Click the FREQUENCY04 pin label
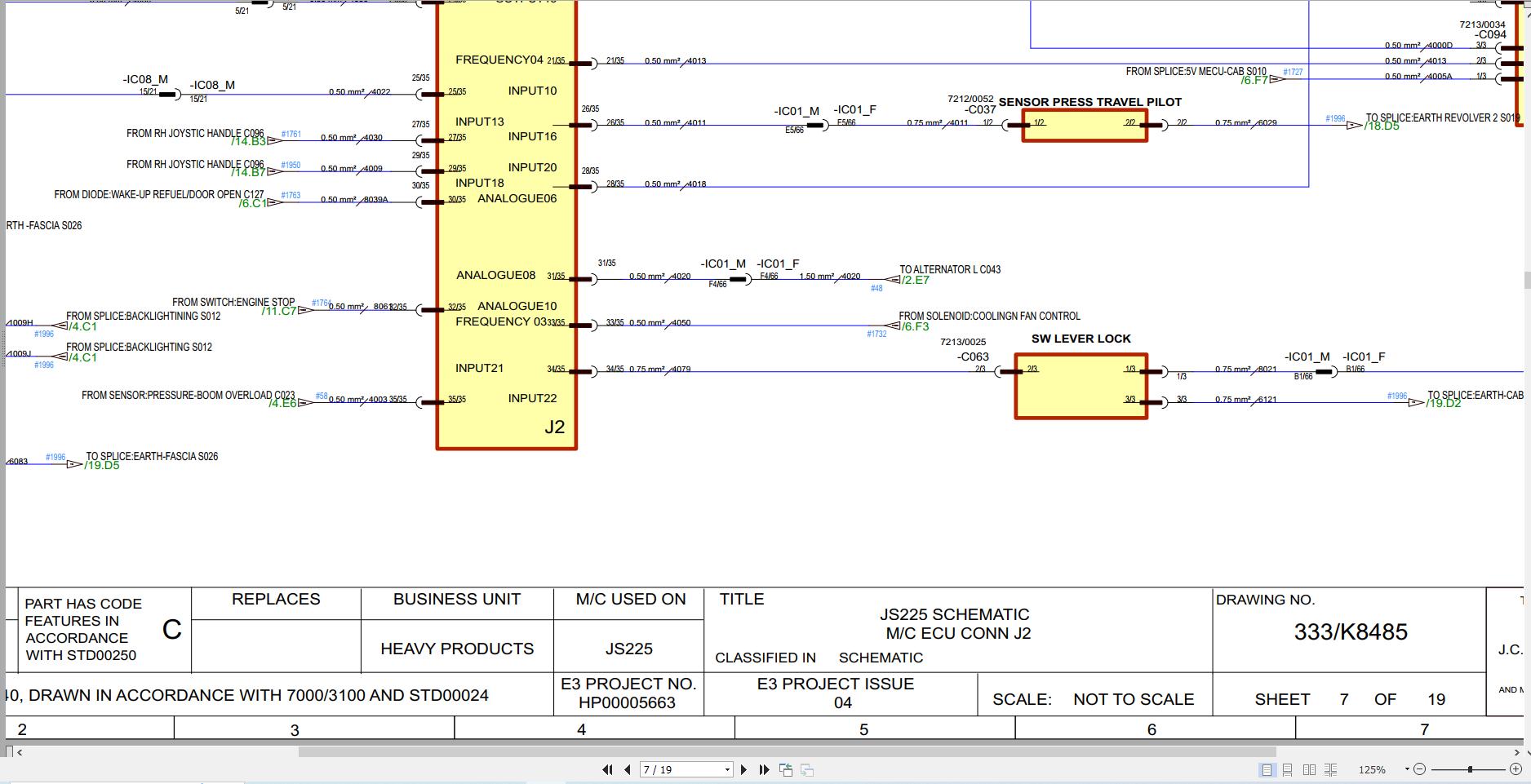This screenshot has height=784, width=1531. click(x=499, y=60)
